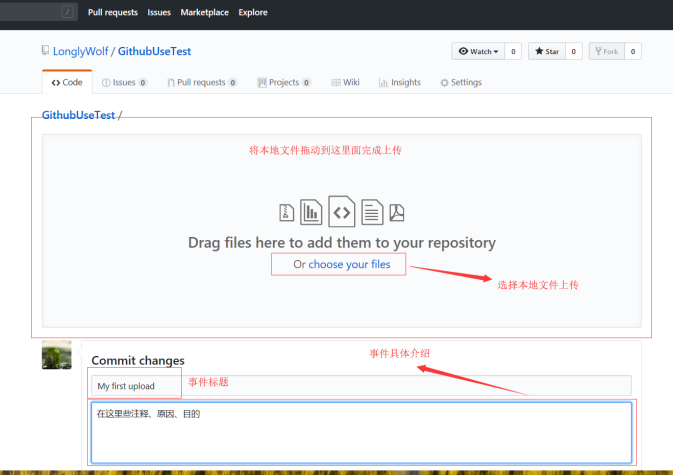Click the Fork button

point(607,51)
